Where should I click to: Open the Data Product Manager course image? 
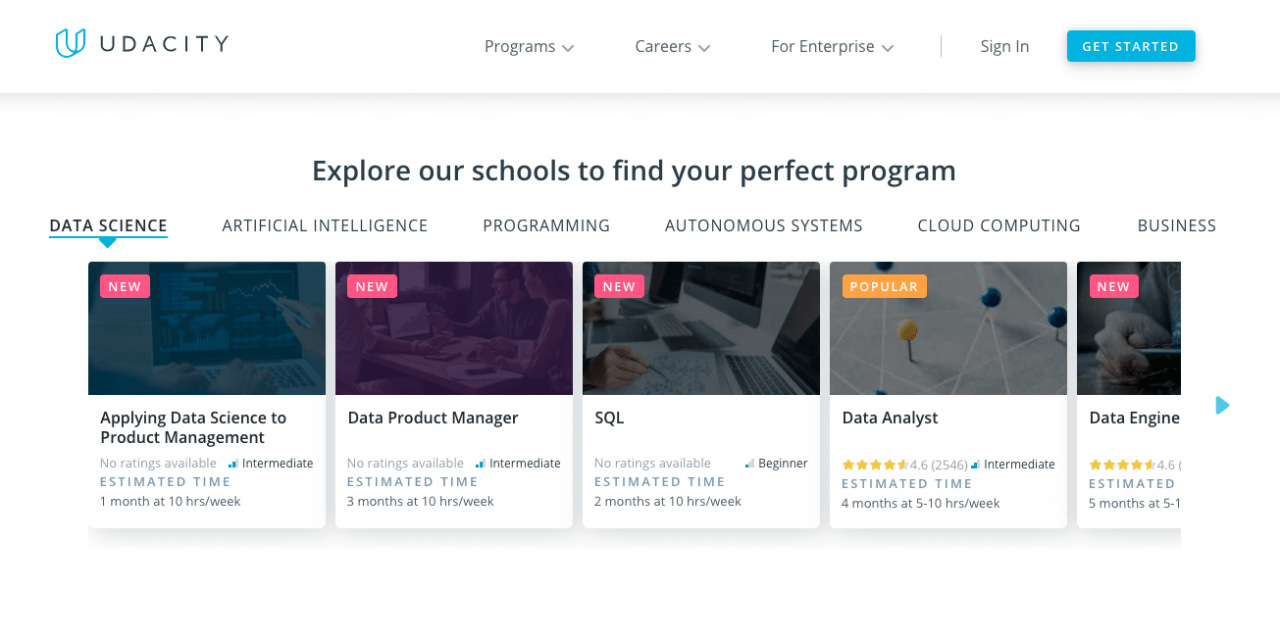pyautogui.click(x=454, y=328)
